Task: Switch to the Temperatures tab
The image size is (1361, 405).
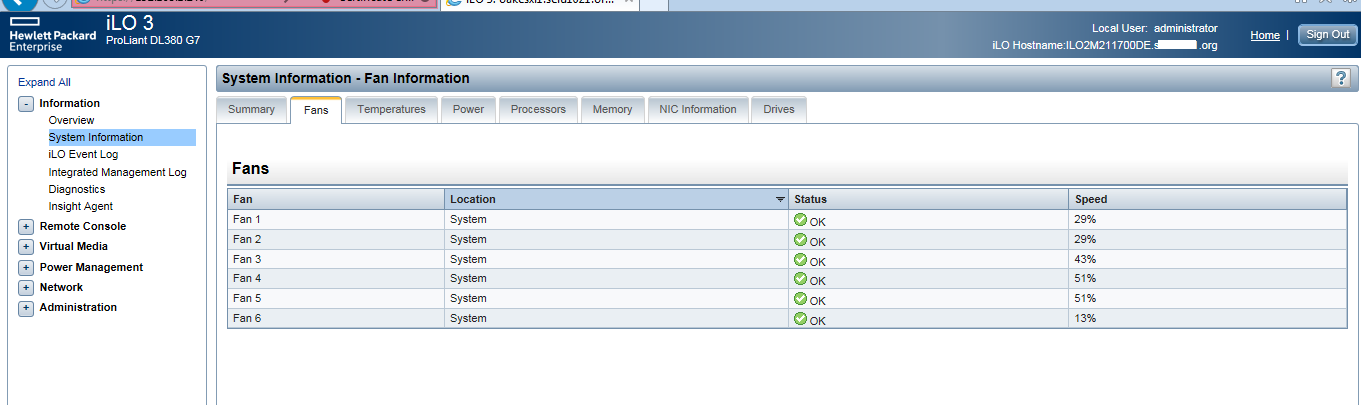Action: pos(391,109)
